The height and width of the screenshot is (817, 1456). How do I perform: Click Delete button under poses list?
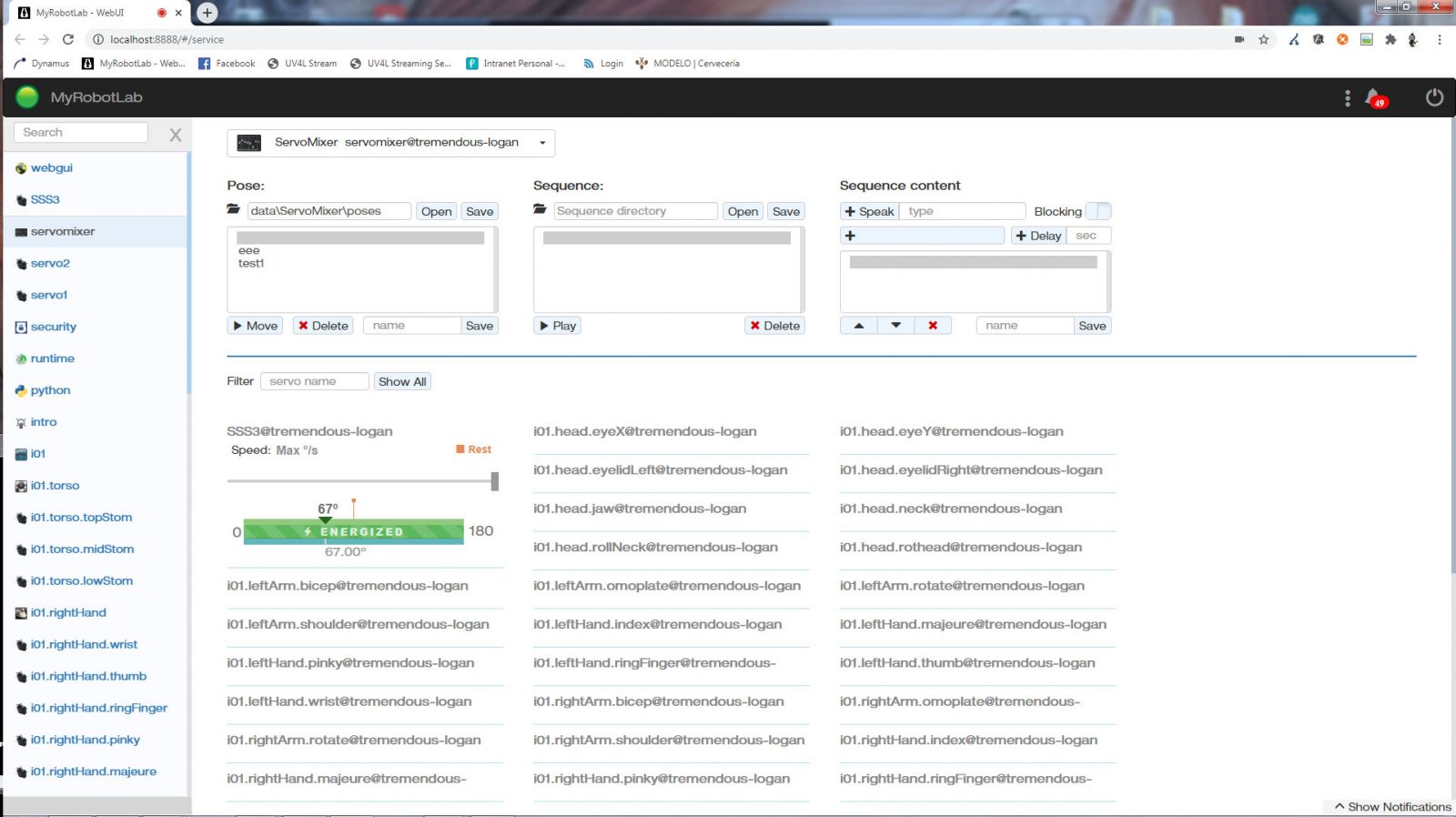(x=323, y=326)
